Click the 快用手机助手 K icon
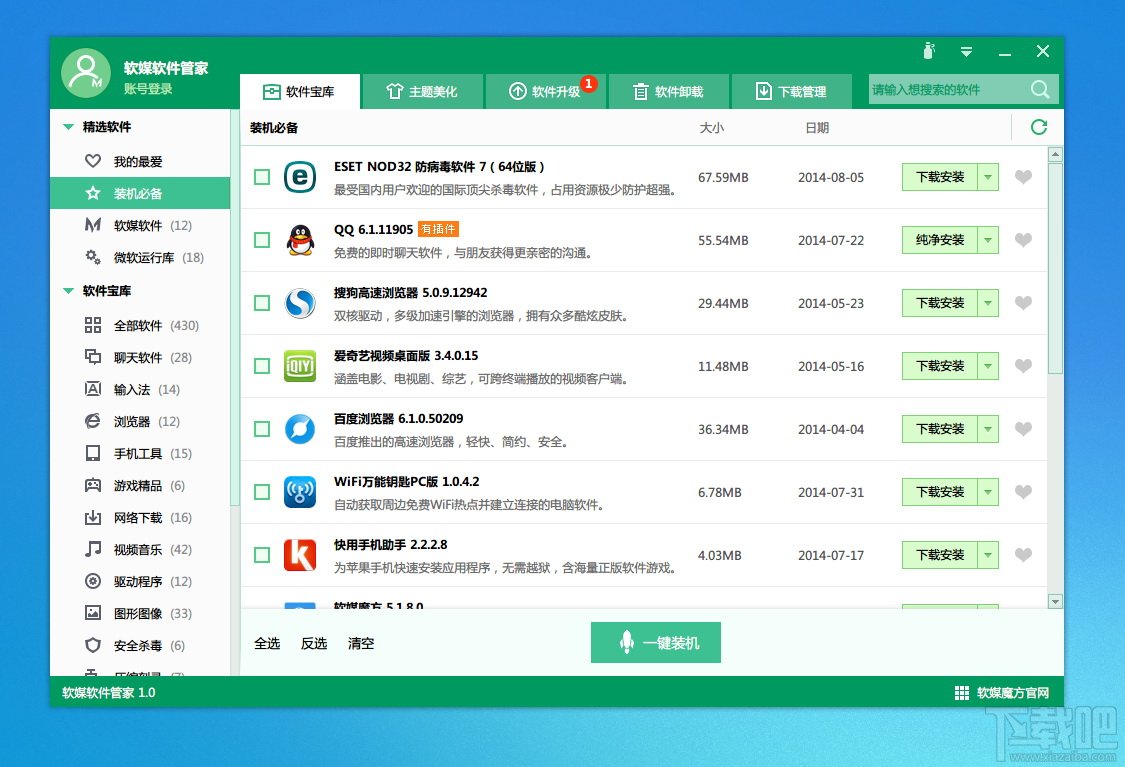1125x767 pixels. [300, 555]
